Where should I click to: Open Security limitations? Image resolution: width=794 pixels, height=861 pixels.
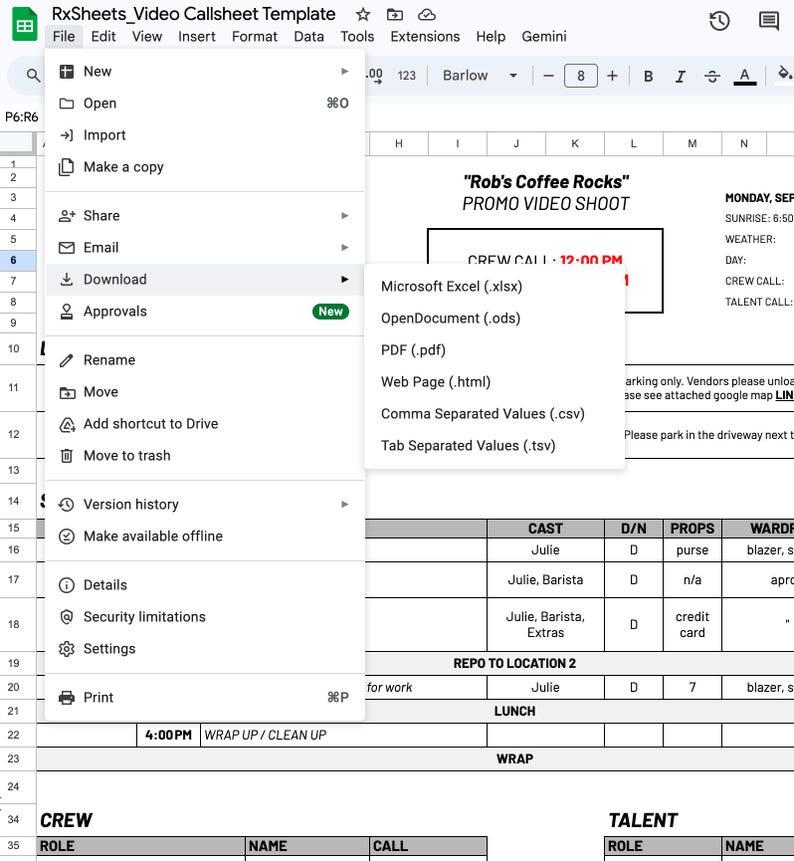pos(205,617)
